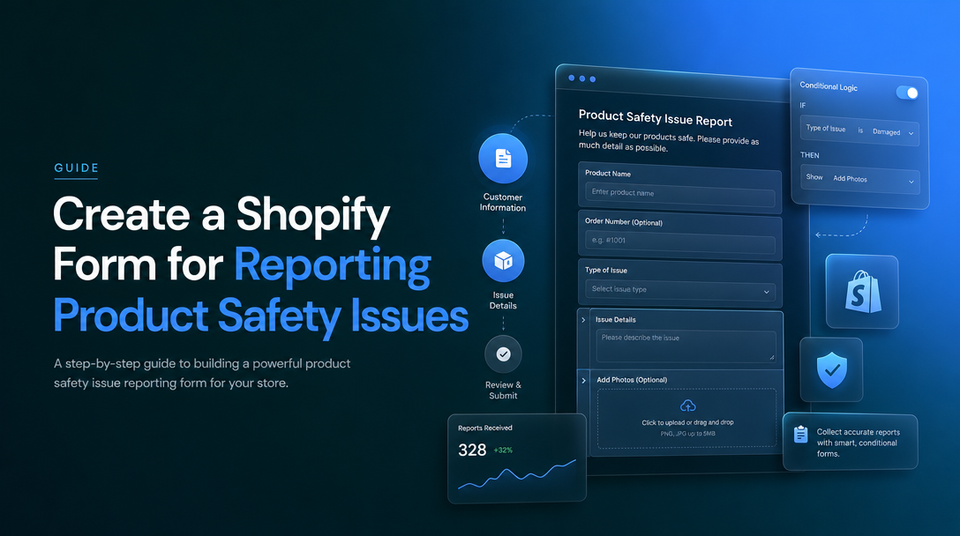
Task: Click the Collect accurate reports text
Action: [858, 443]
